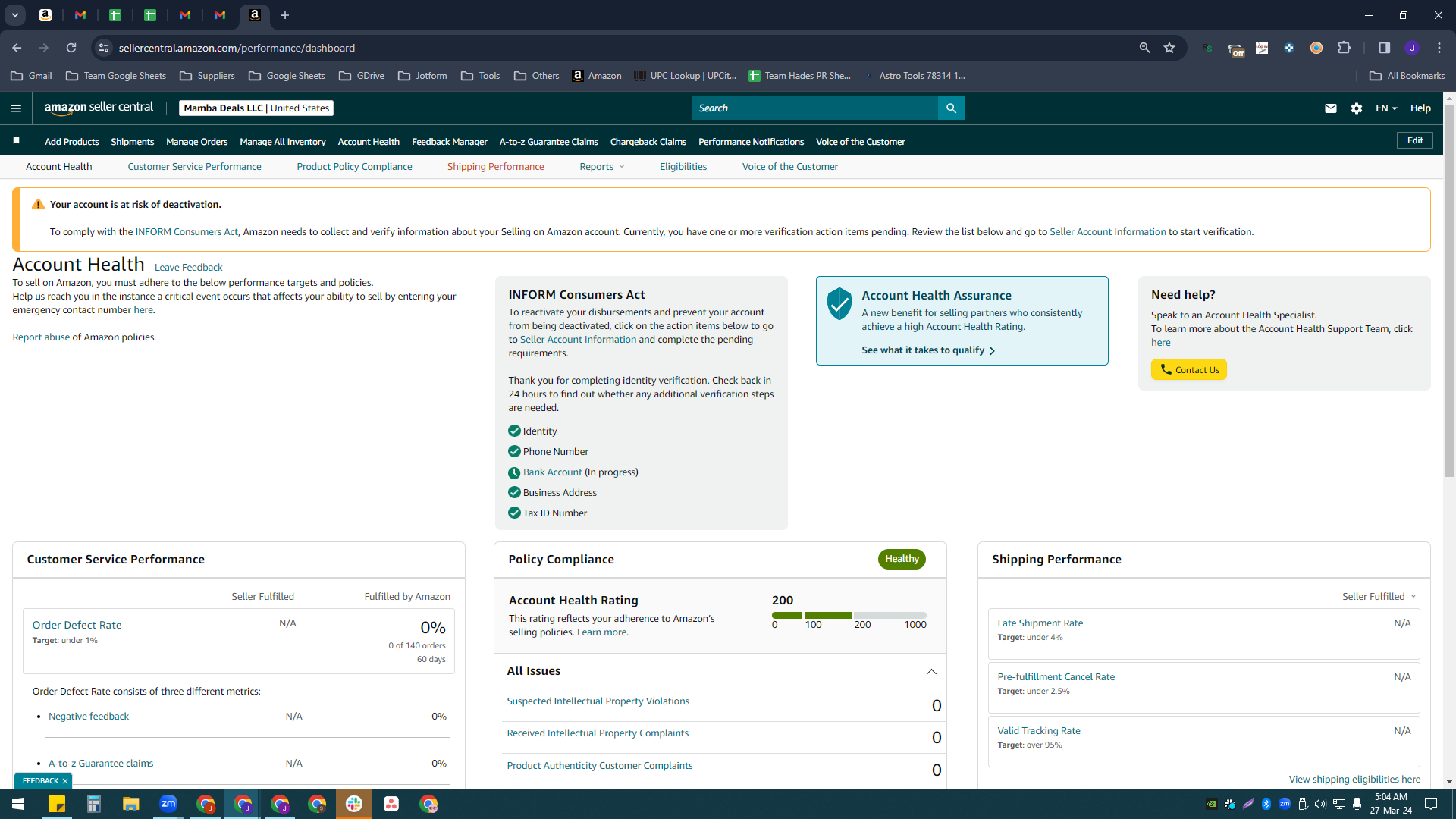Click the Mamba Deals LLC account switcher

click(x=256, y=108)
